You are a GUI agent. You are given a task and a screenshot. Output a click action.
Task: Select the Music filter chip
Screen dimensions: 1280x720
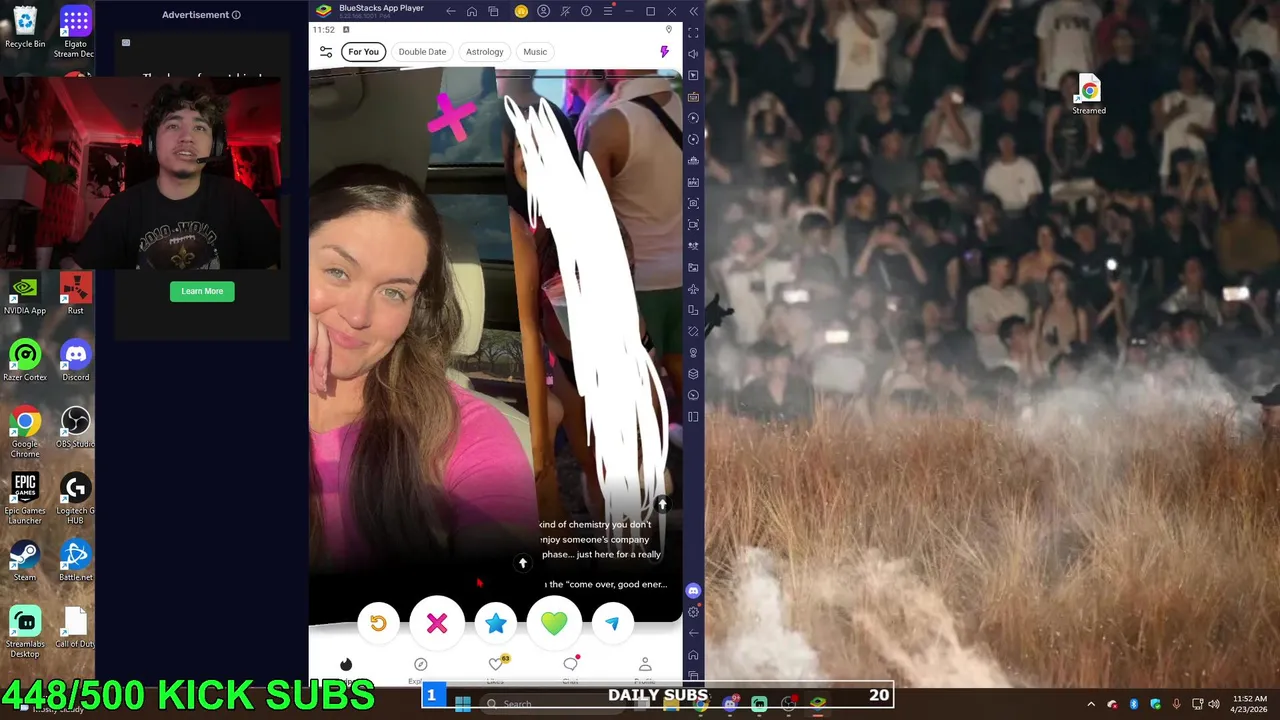click(535, 52)
